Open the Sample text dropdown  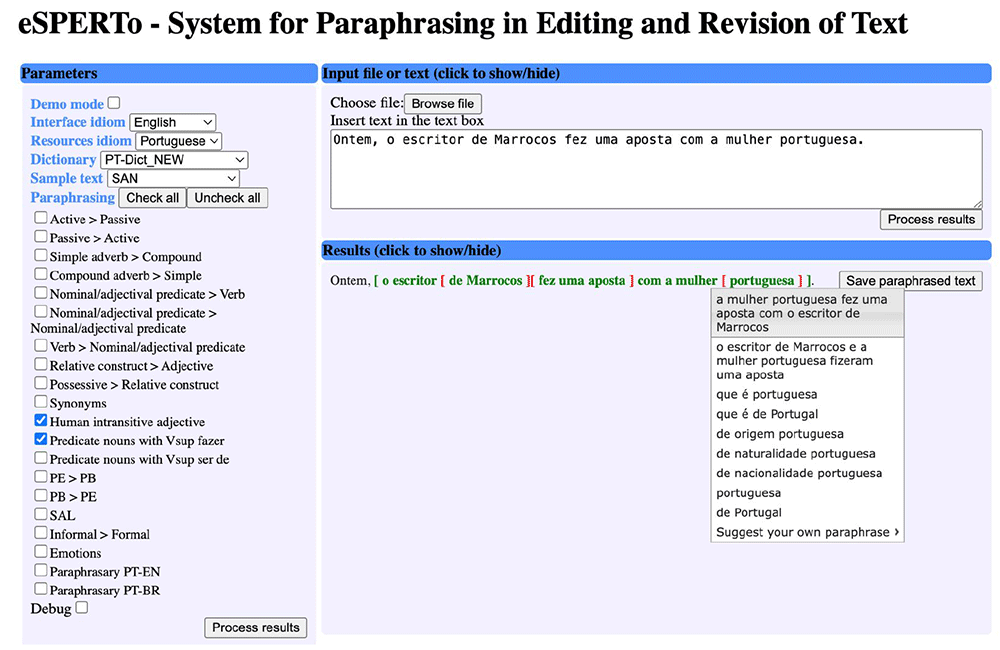[173, 179]
